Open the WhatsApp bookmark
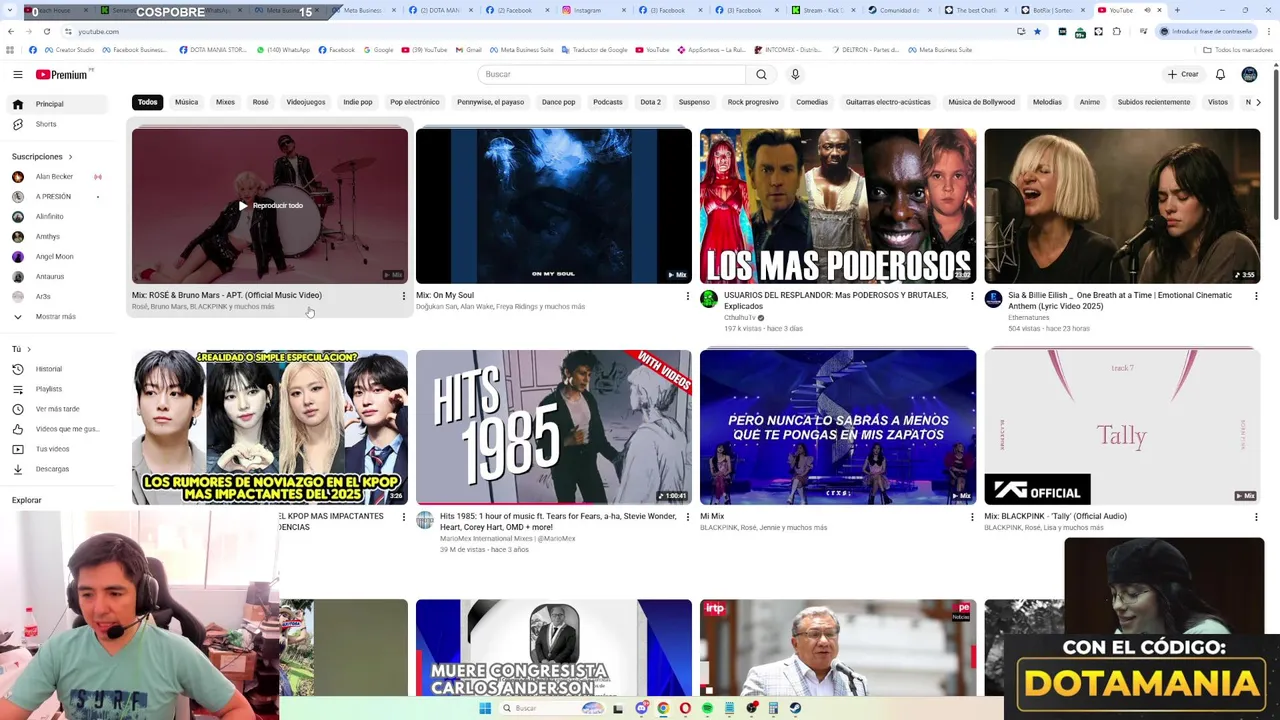Image resolution: width=1280 pixels, height=720 pixels. [x=283, y=49]
